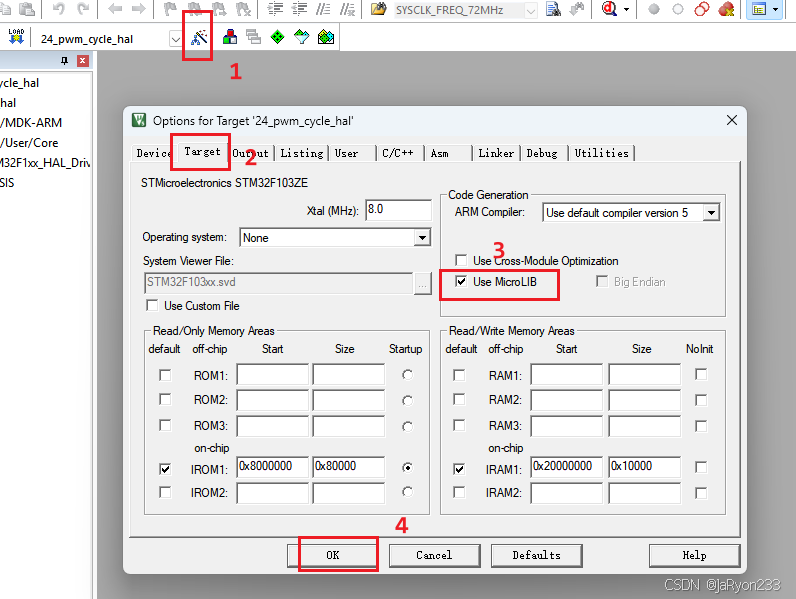This screenshot has width=796, height=599.
Task: Start debug session magnifier 'd' icon
Action: coord(609,9)
